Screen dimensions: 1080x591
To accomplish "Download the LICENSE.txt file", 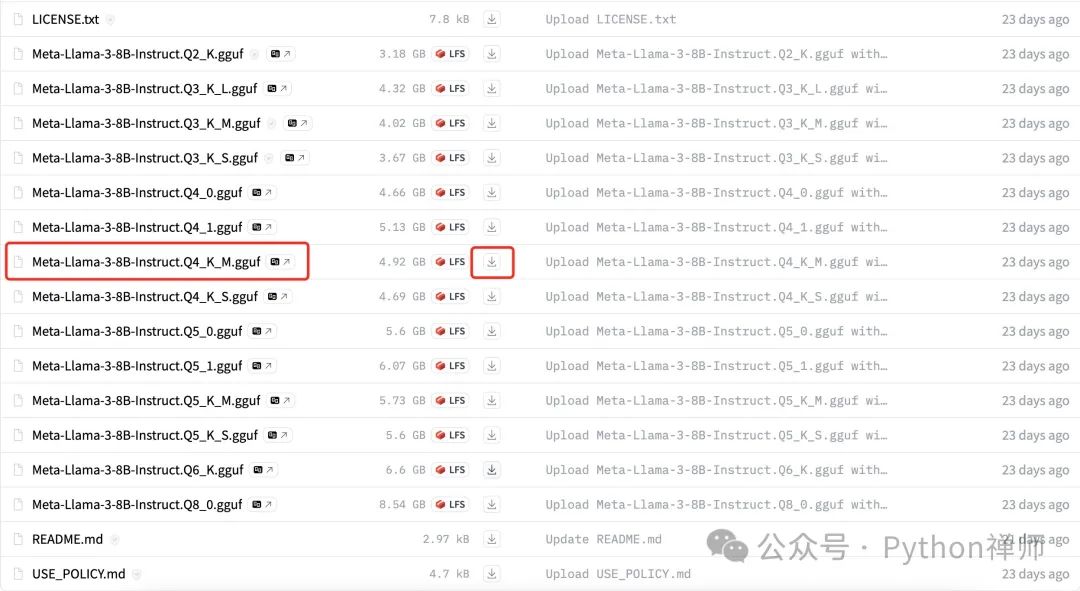I will point(492,19).
